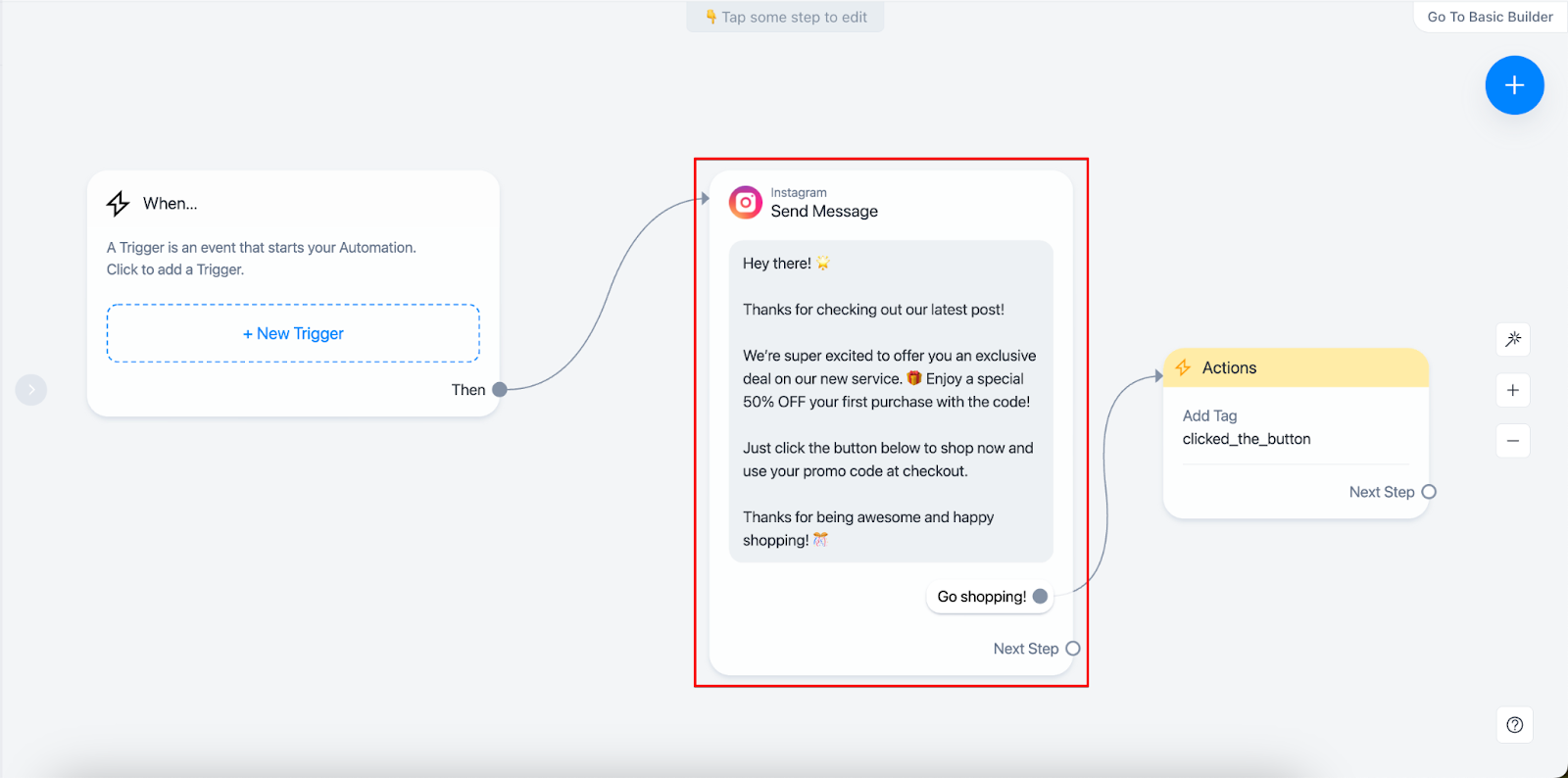This screenshot has width=1568, height=778.
Task: Click the Instagram logo icon
Action: (745, 203)
